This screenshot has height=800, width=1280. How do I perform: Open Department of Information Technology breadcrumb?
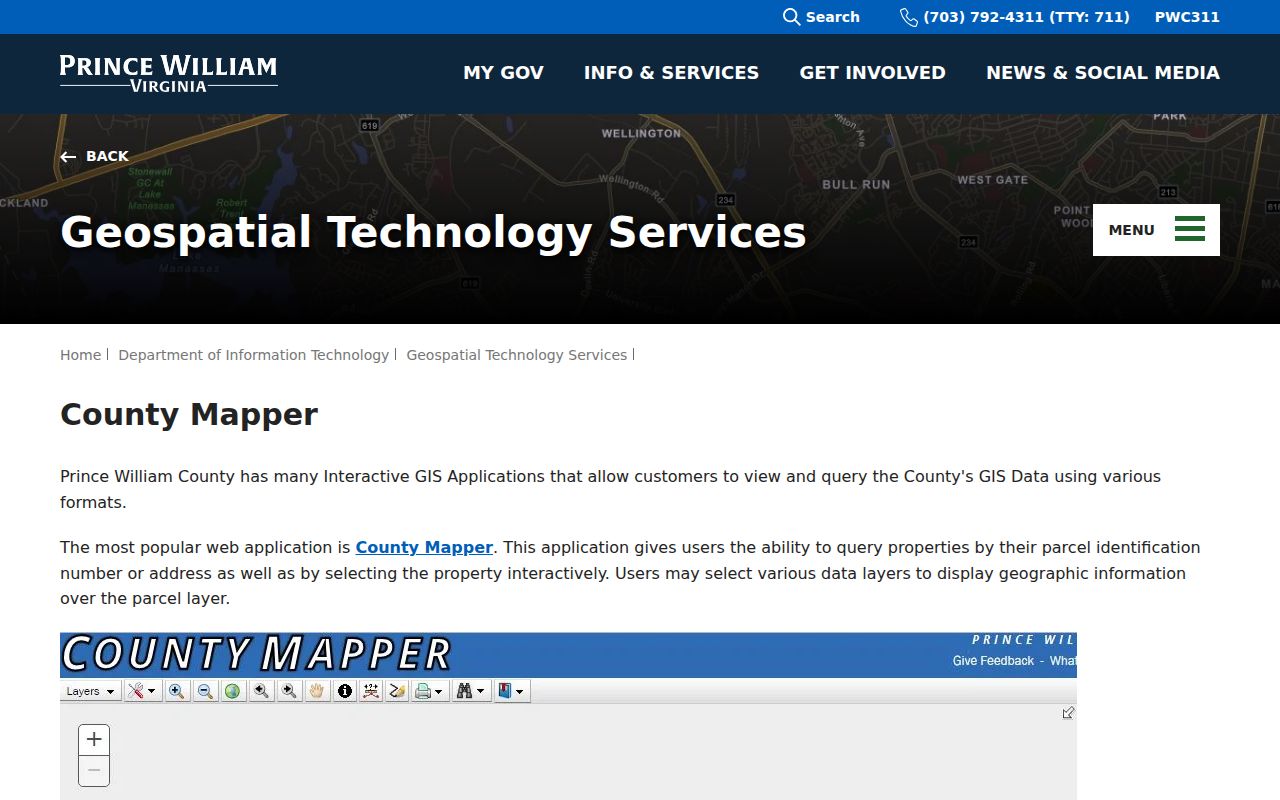point(253,355)
